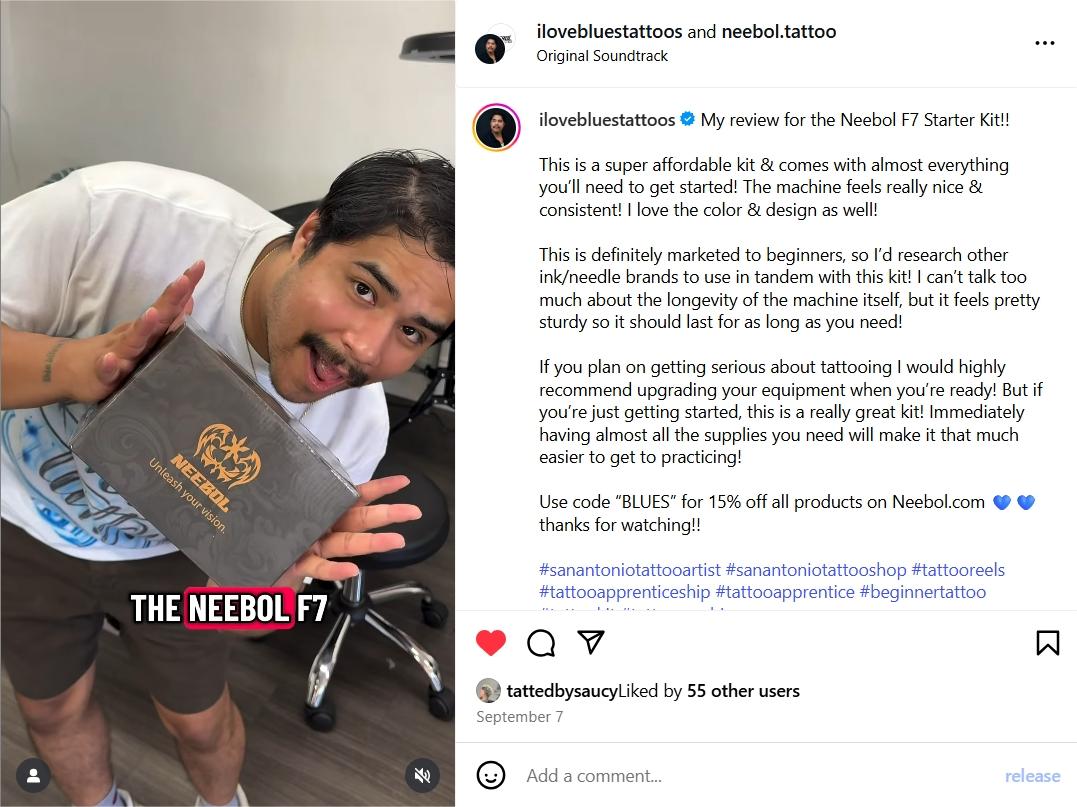Unmute the video with the speaker icon
This screenshot has width=1077, height=807.
(422, 775)
